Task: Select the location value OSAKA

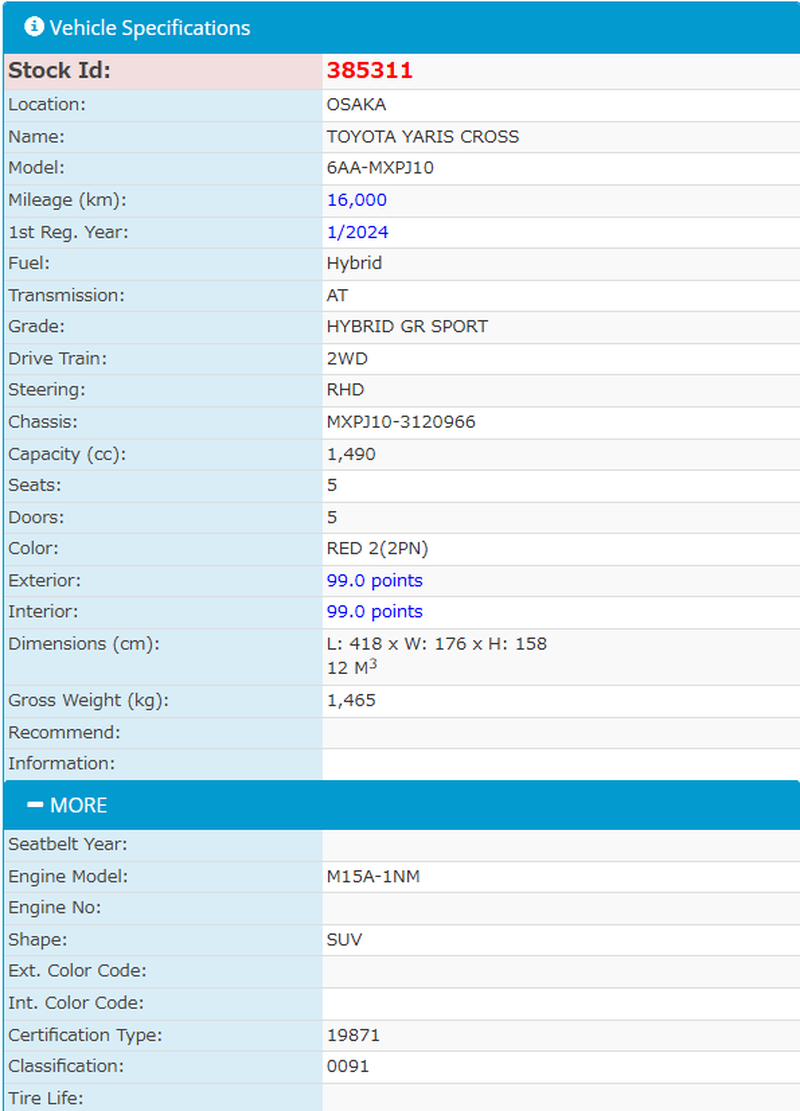Action: pyautogui.click(x=356, y=104)
